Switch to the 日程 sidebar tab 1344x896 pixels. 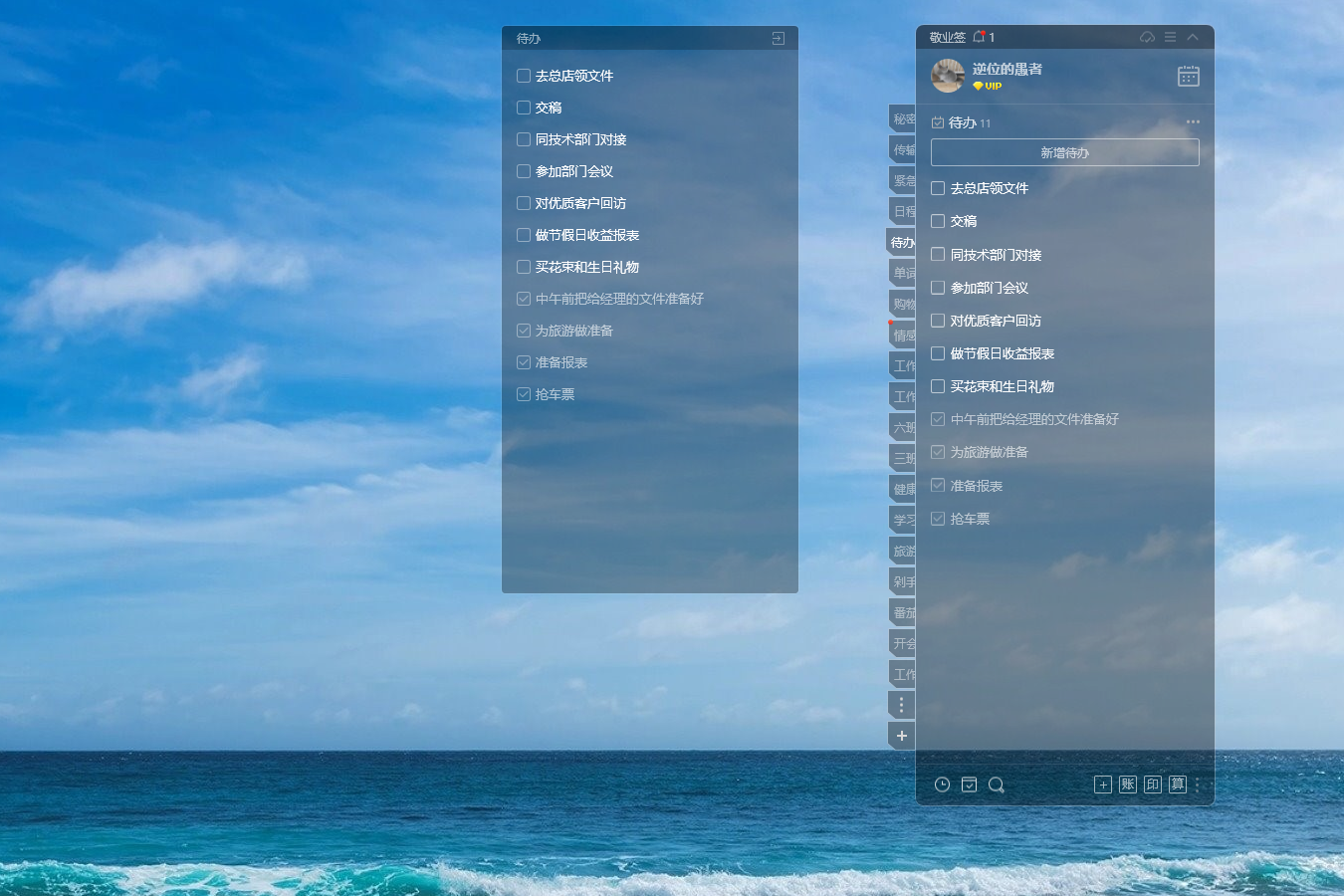[902, 211]
